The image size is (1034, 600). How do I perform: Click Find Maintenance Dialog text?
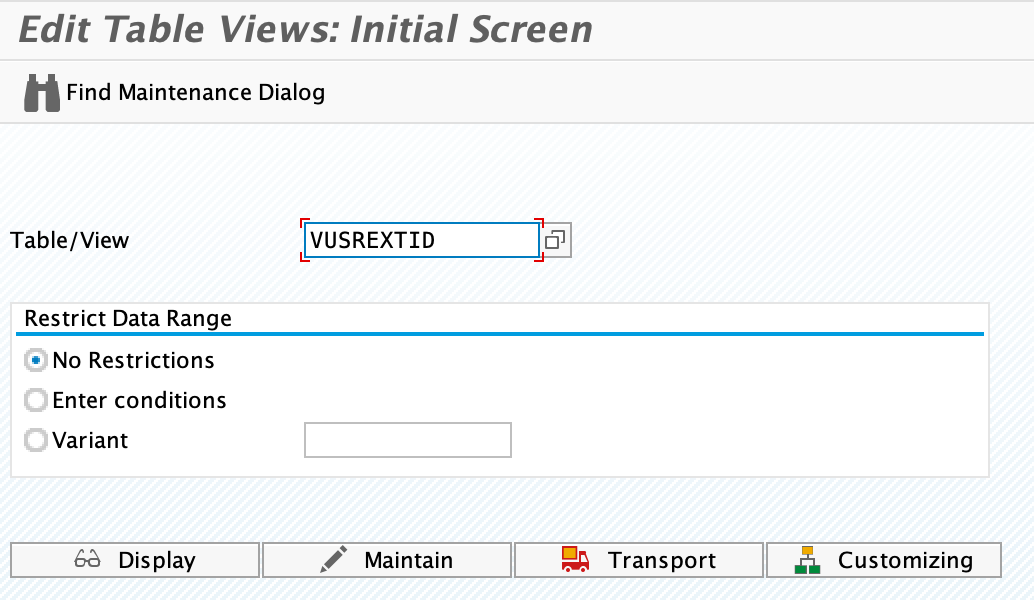pyautogui.click(x=195, y=92)
